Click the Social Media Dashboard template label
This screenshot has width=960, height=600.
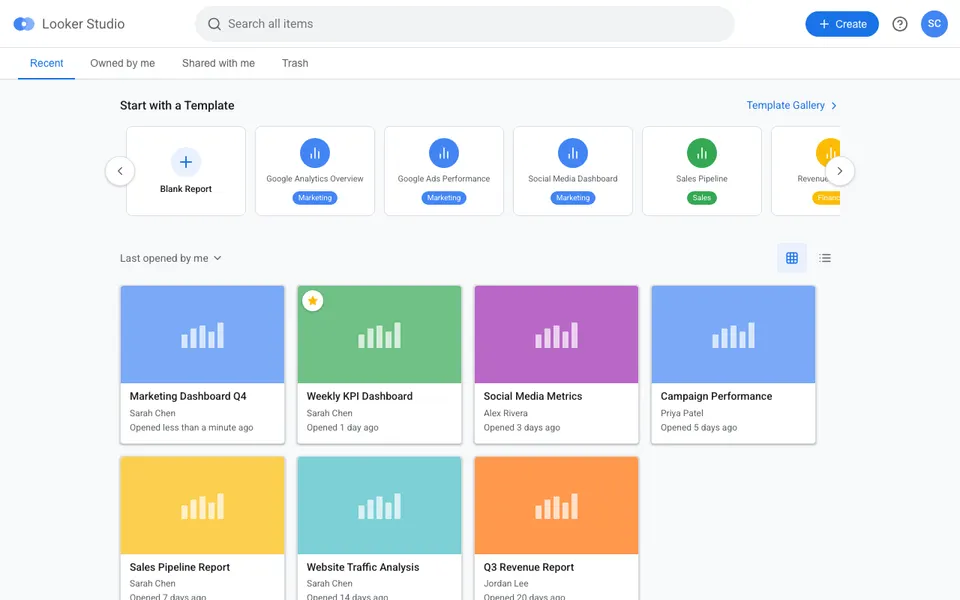pyautogui.click(x=573, y=179)
